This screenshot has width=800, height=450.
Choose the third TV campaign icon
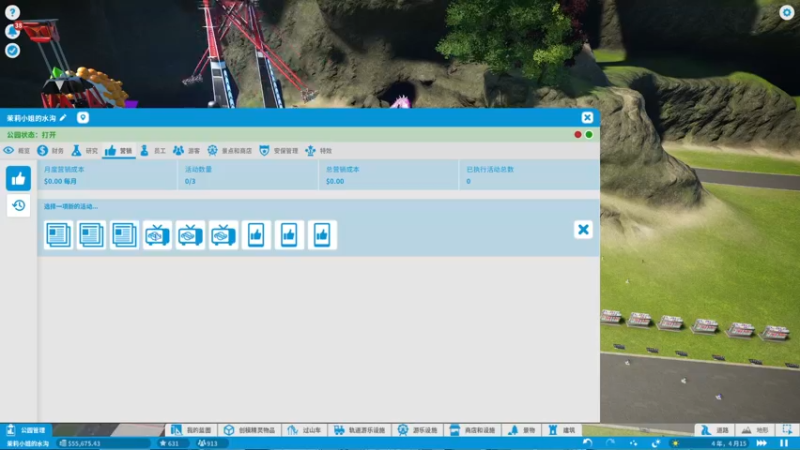click(x=223, y=235)
